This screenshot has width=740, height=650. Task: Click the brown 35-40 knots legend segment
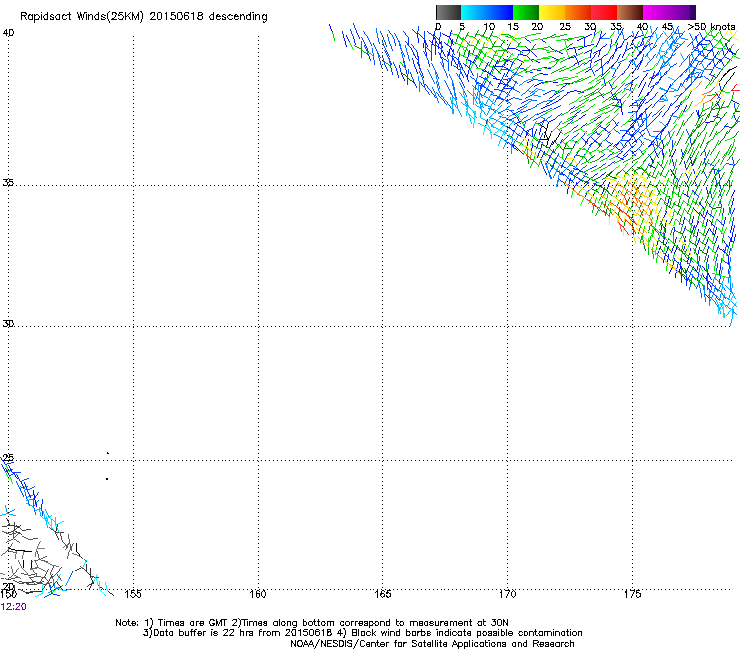(x=630, y=12)
